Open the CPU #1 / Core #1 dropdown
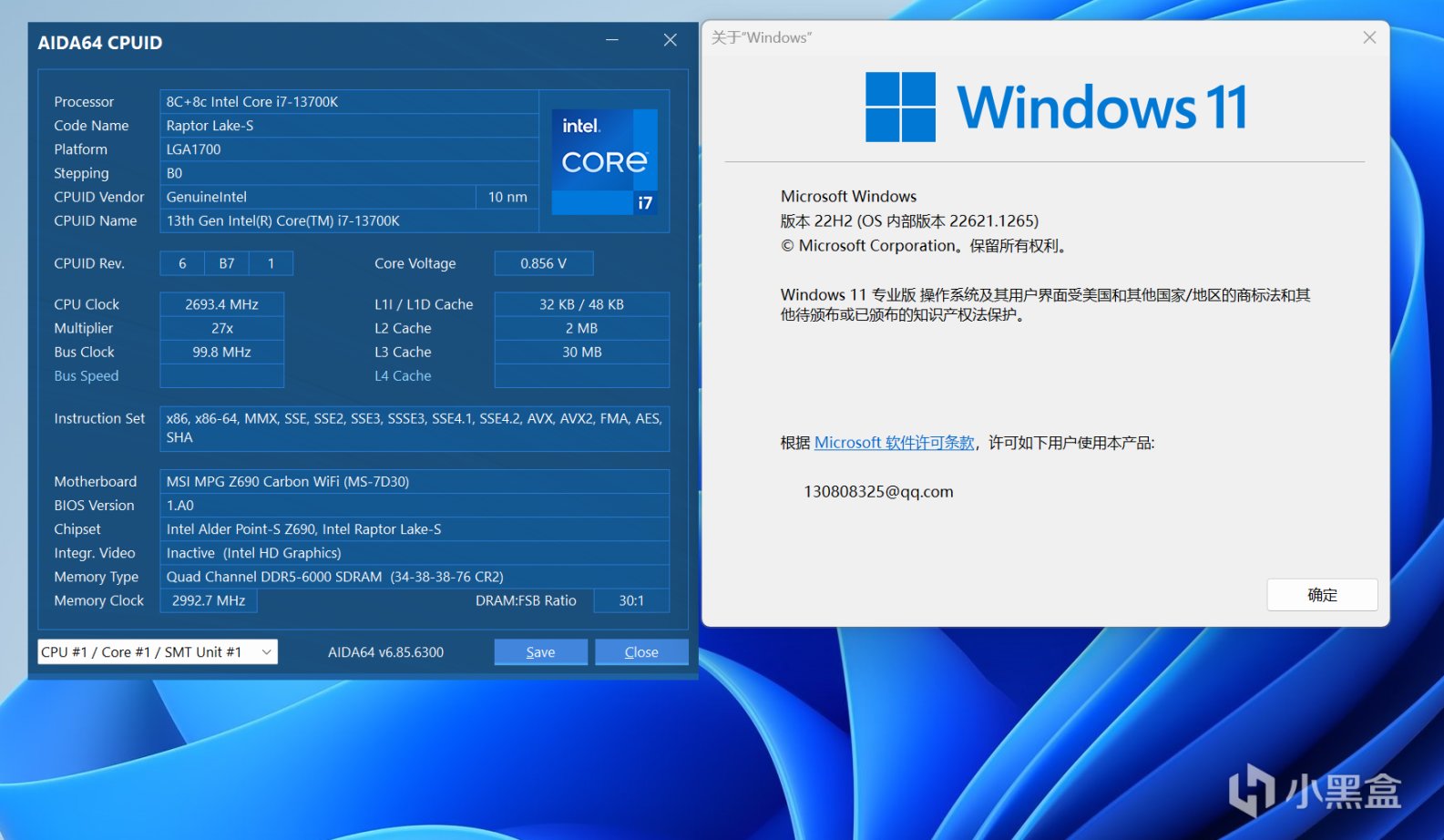1444x840 pixels. pos(158,652)
